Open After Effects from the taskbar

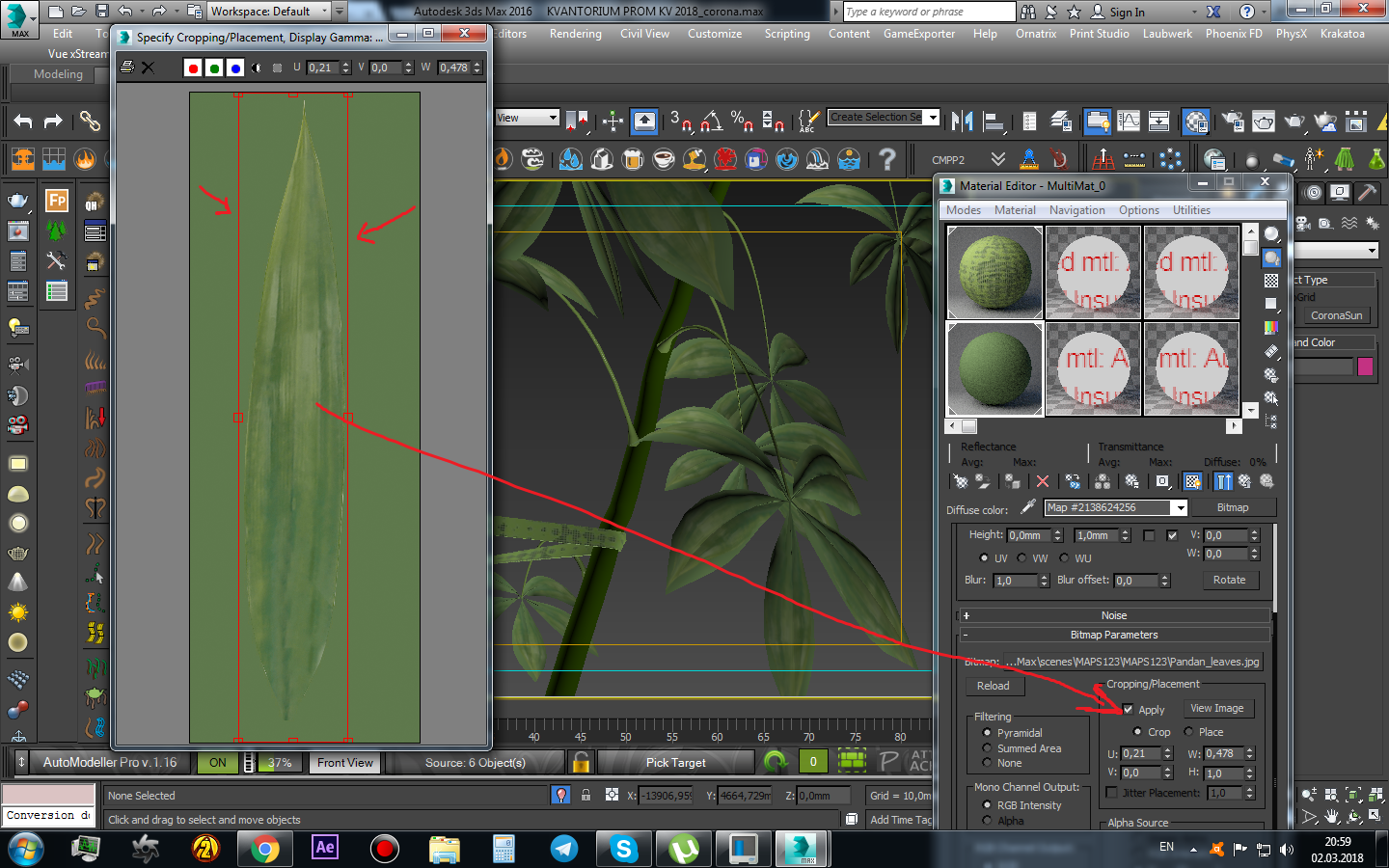pos(325,849)
